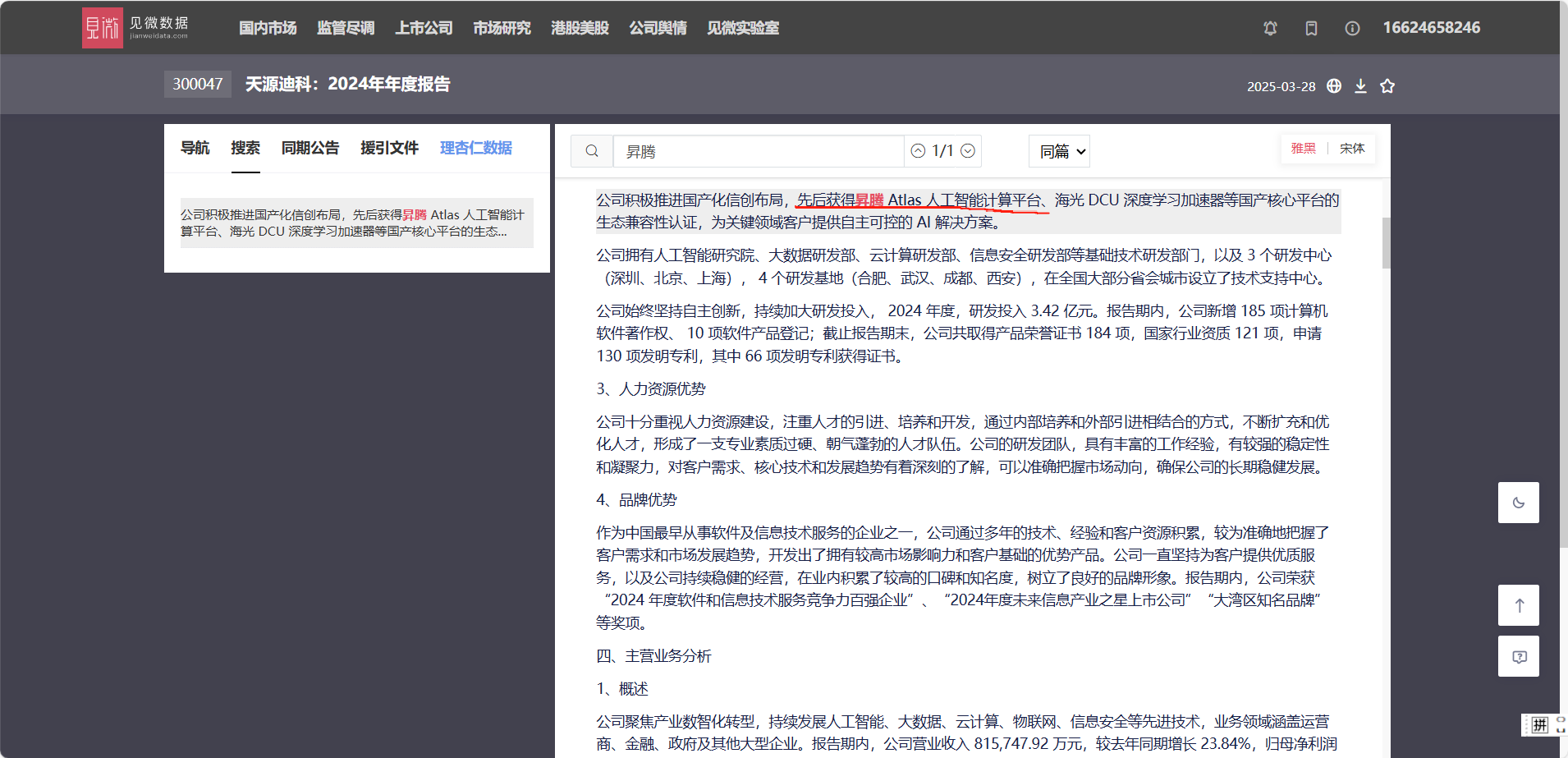This screenshot has height=758, width=1568.
Task: Open the 同篇 scope dropdown
Action: click(1059, 151)
